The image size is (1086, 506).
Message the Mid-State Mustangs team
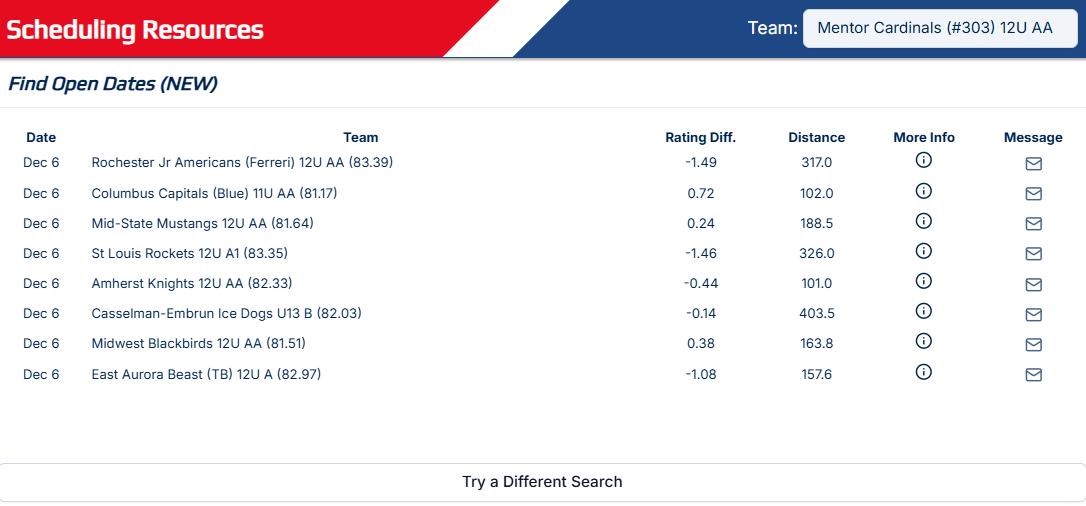click(x=1033, y=224)
